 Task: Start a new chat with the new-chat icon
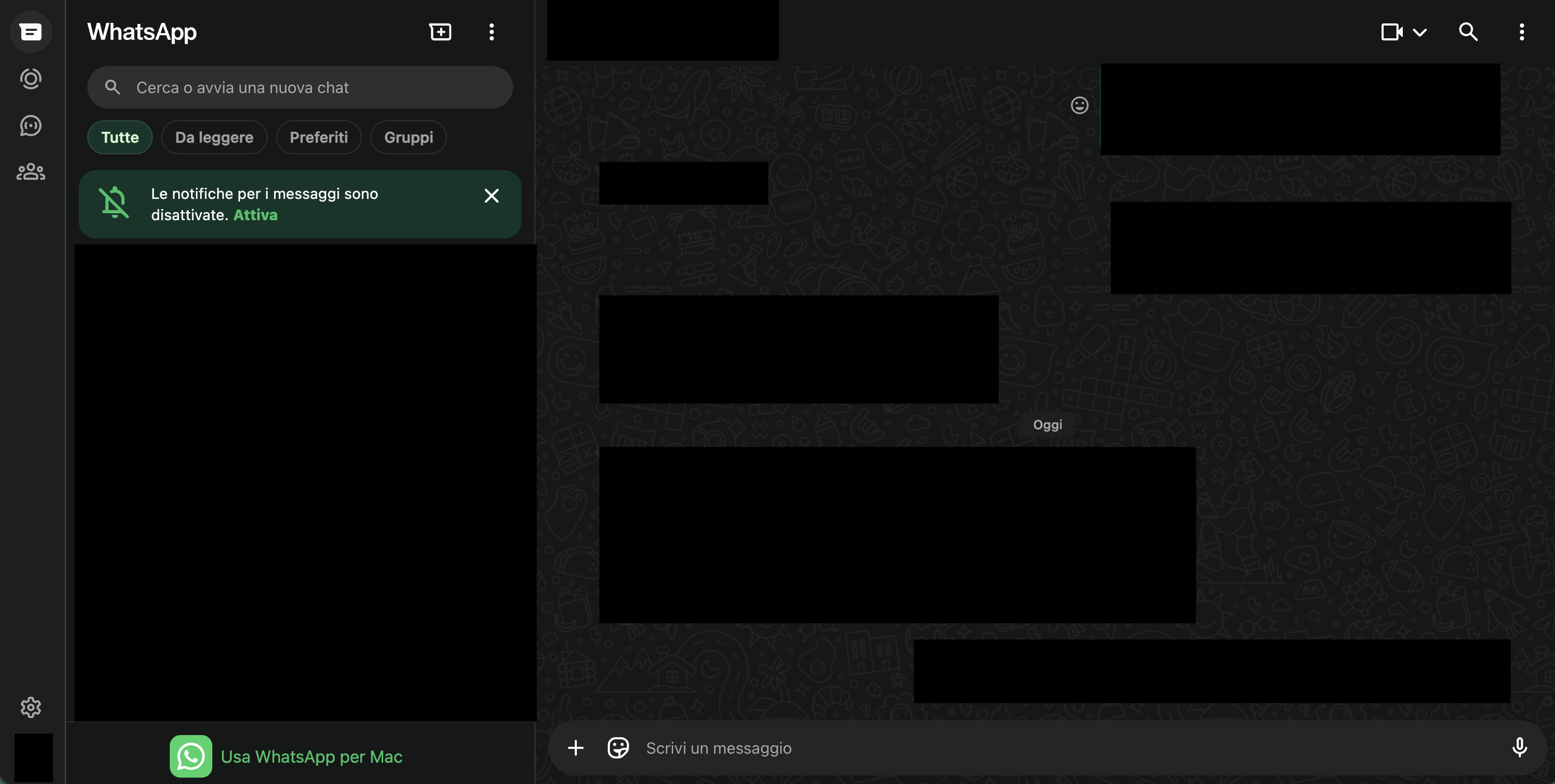pos(440,31)
